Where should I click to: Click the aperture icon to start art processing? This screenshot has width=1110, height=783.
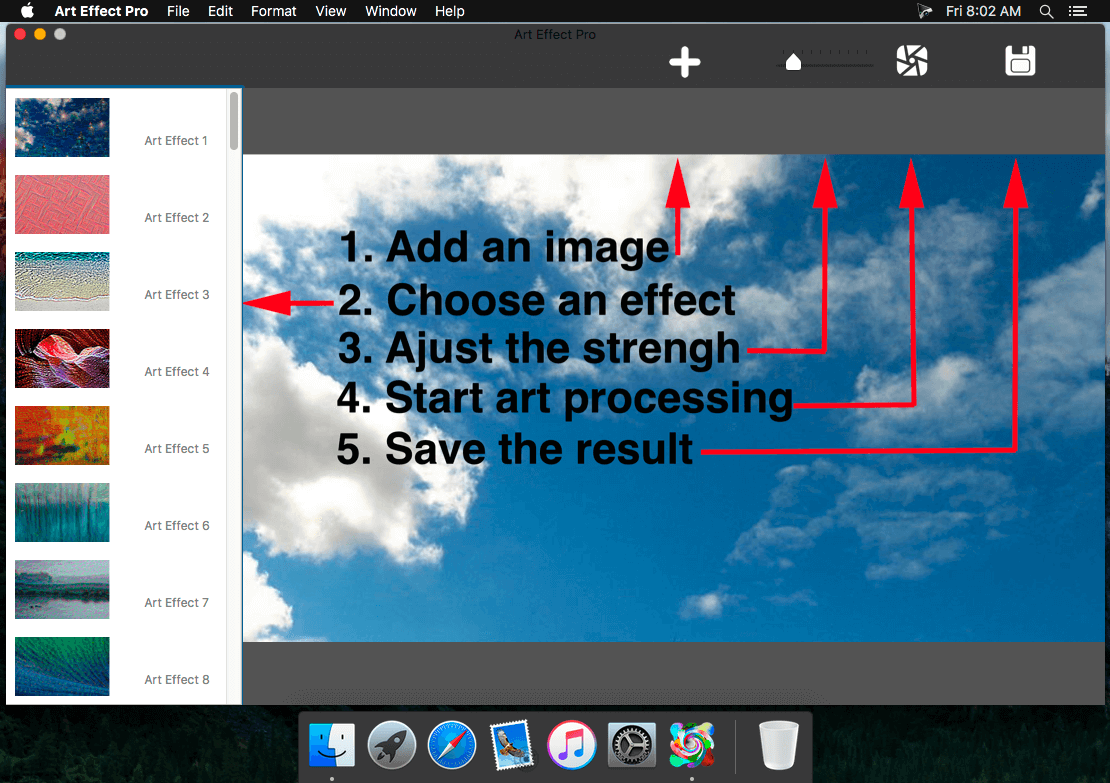coord(912,61)
